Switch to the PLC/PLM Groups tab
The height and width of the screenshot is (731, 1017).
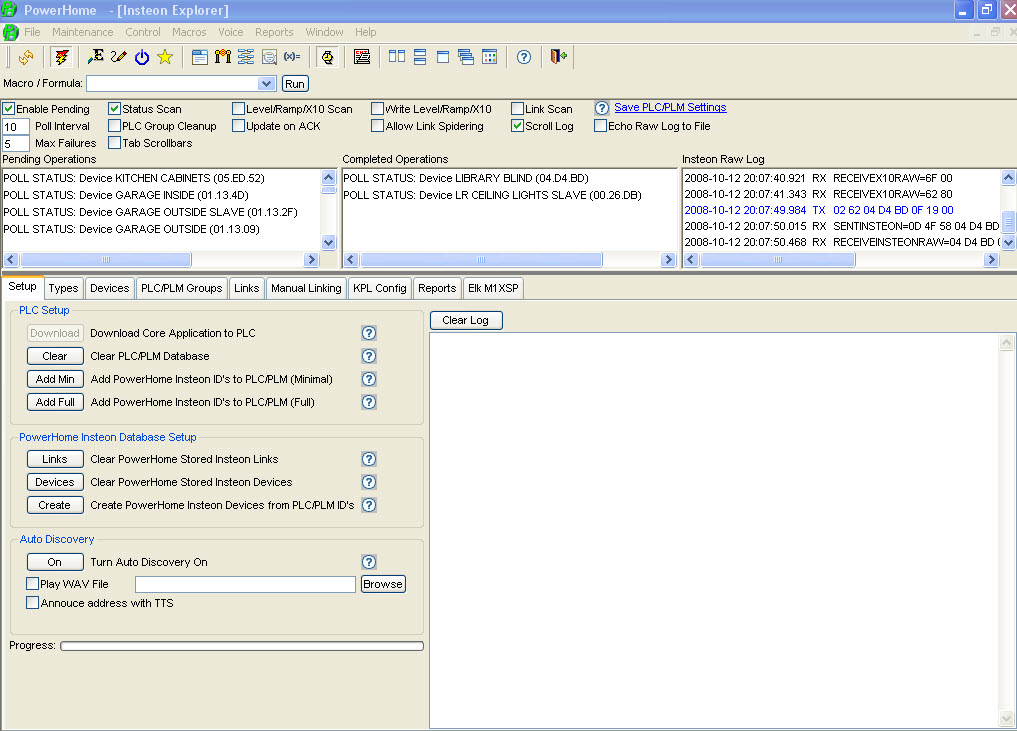point(182,288)
